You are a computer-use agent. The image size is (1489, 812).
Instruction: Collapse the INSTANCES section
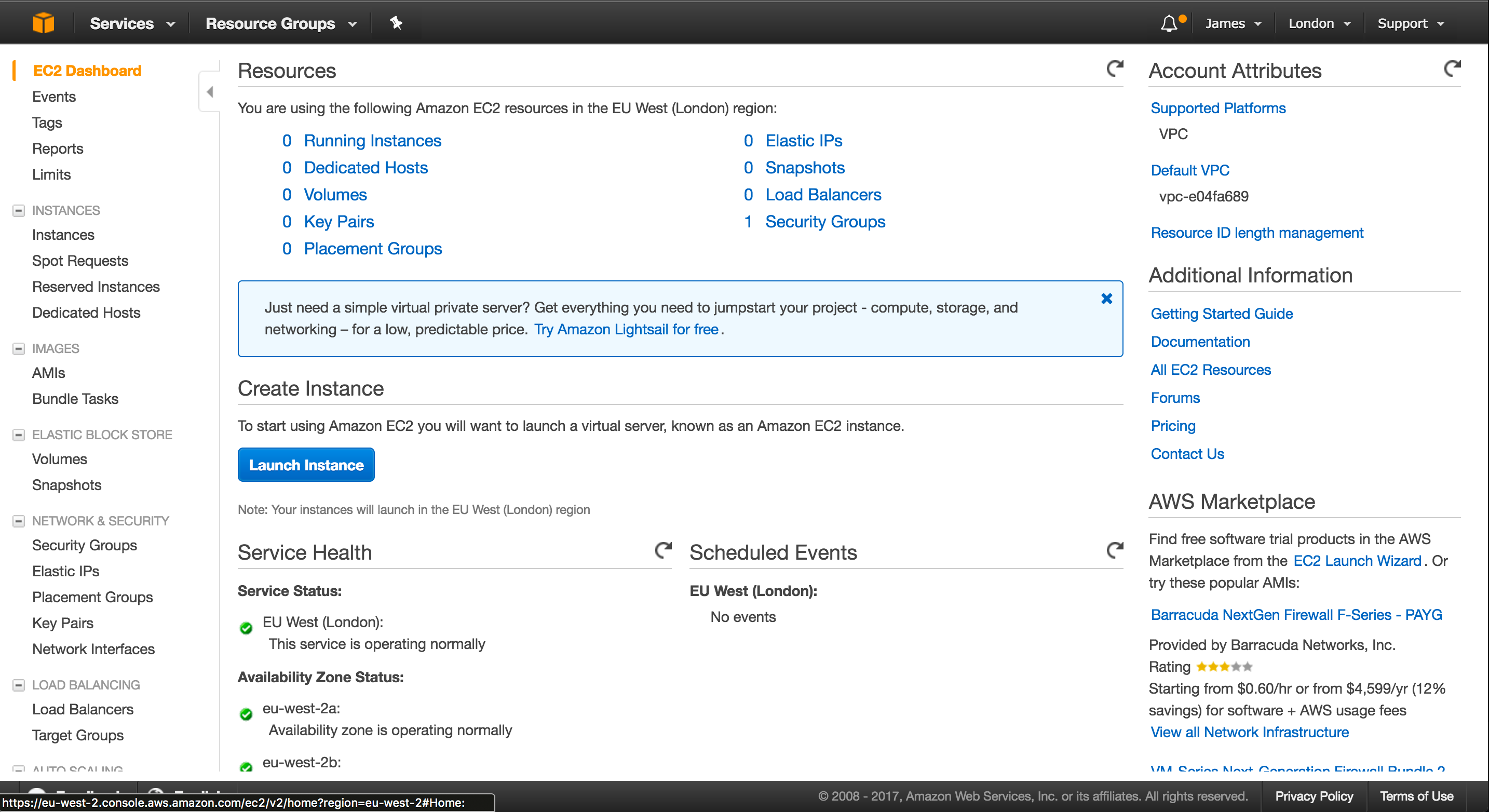coord(19,210)
